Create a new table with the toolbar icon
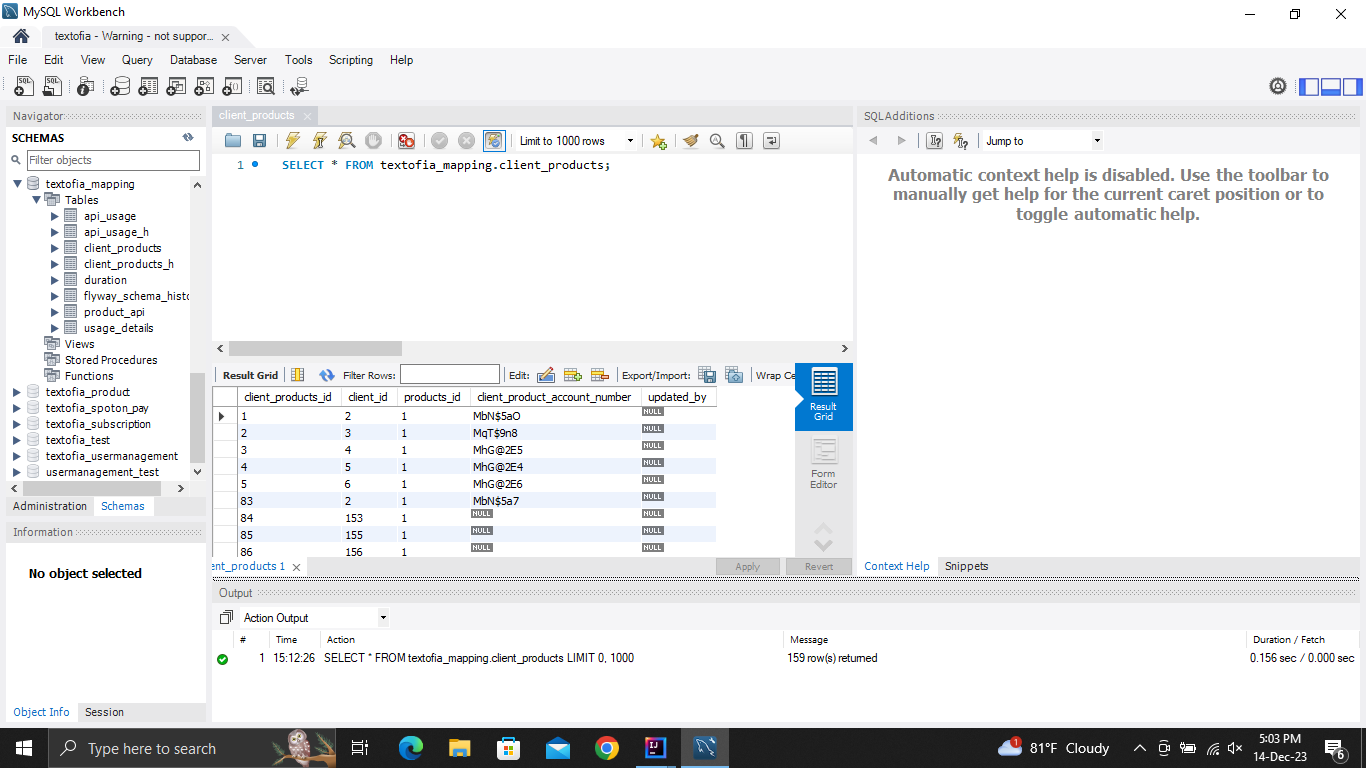The image size is (1366, 768). (x=148, y=86)
